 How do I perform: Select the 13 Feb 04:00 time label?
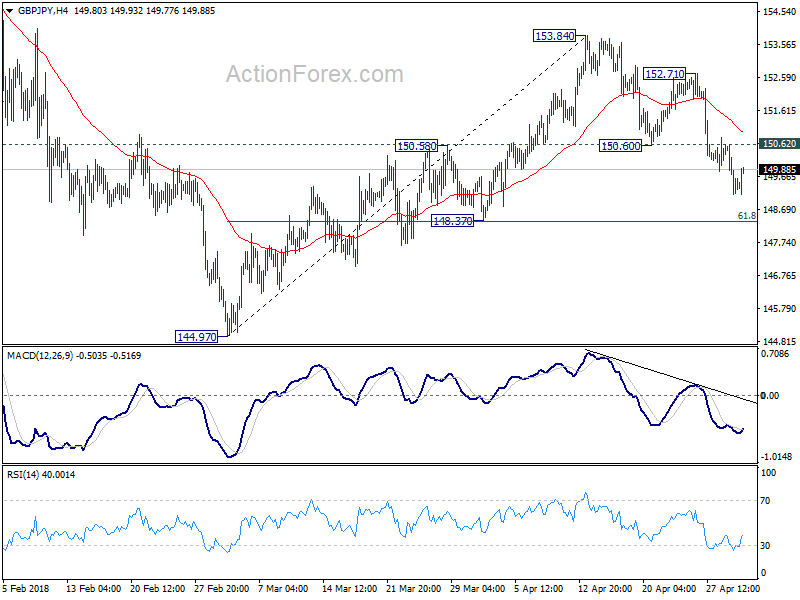[93, 588]
